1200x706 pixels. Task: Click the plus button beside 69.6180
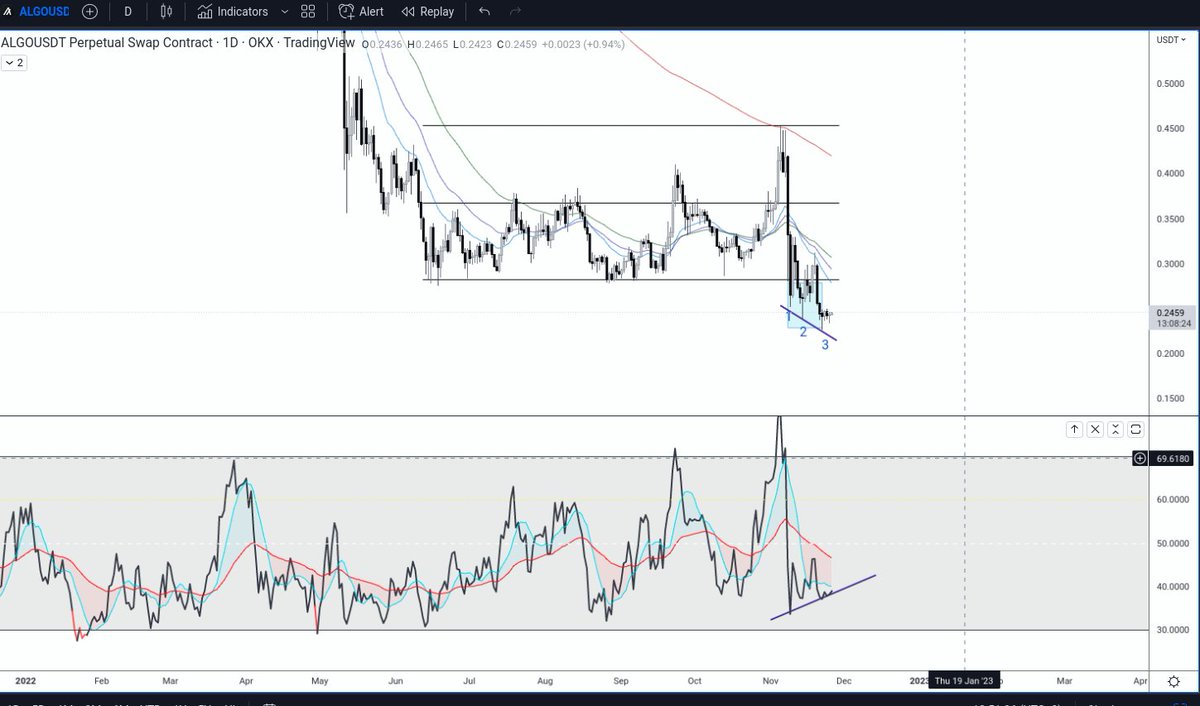point(1139,458)
